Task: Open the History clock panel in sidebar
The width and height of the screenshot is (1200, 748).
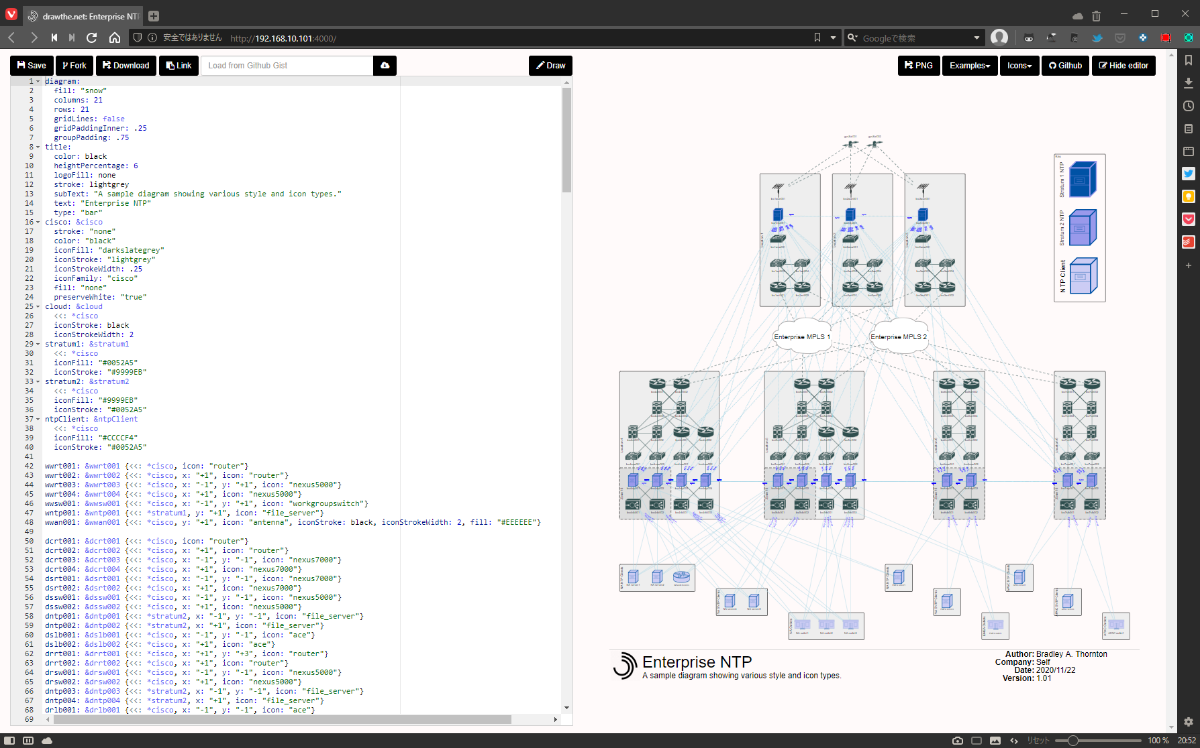Action: click(1188, 106)
